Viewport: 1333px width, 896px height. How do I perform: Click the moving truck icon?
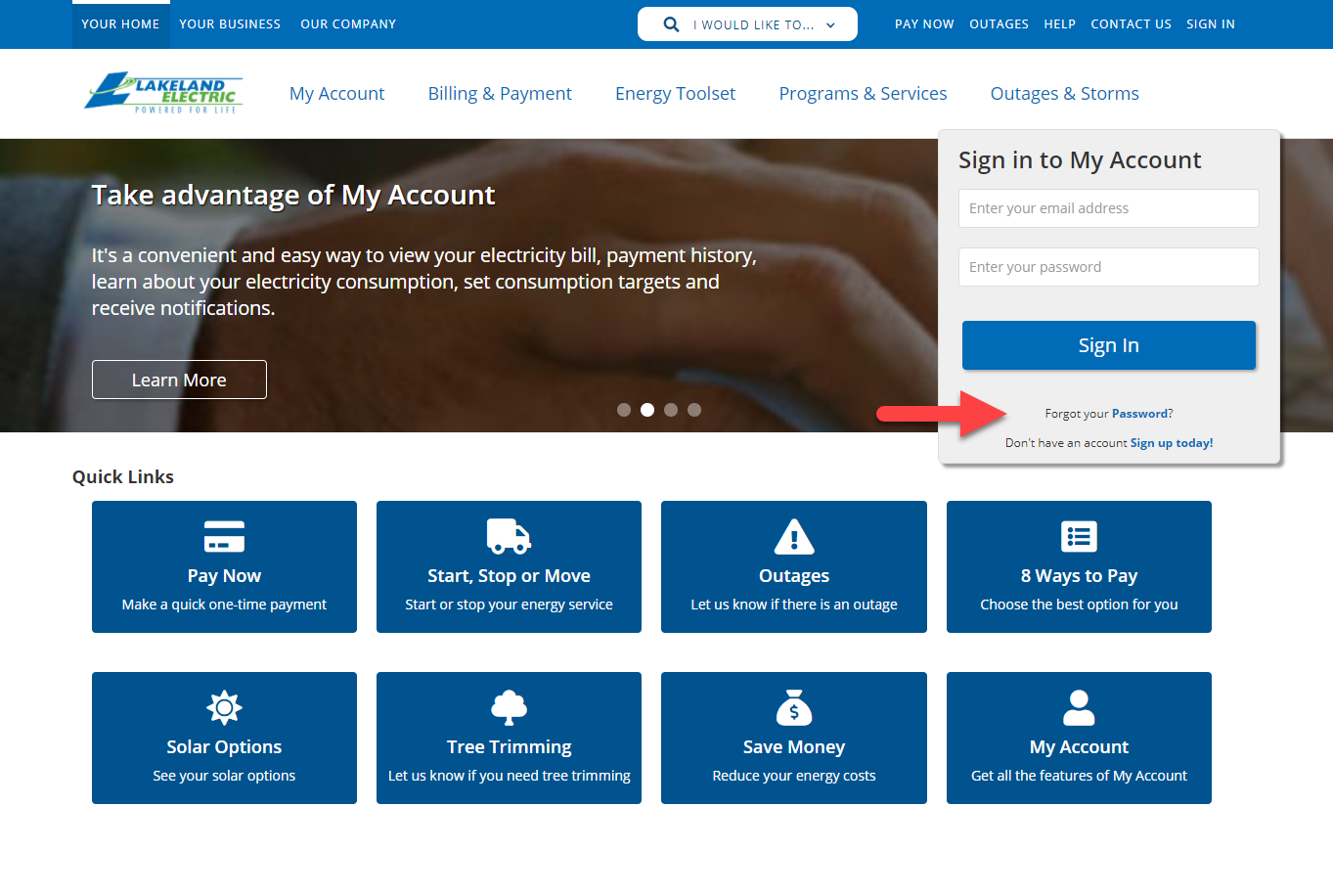coord(509,536)
